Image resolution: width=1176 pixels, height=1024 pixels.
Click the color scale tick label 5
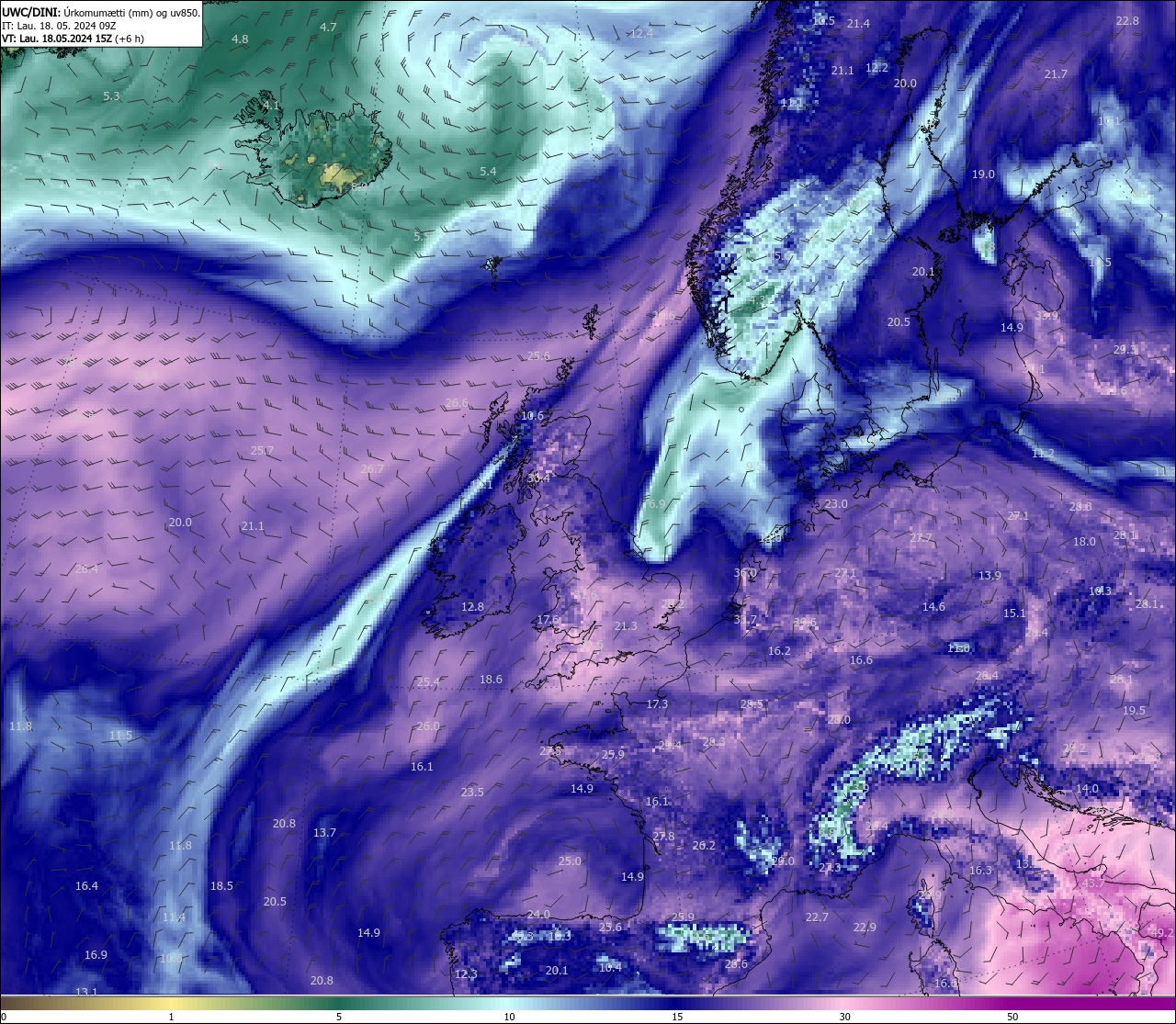click(339, 1017)
